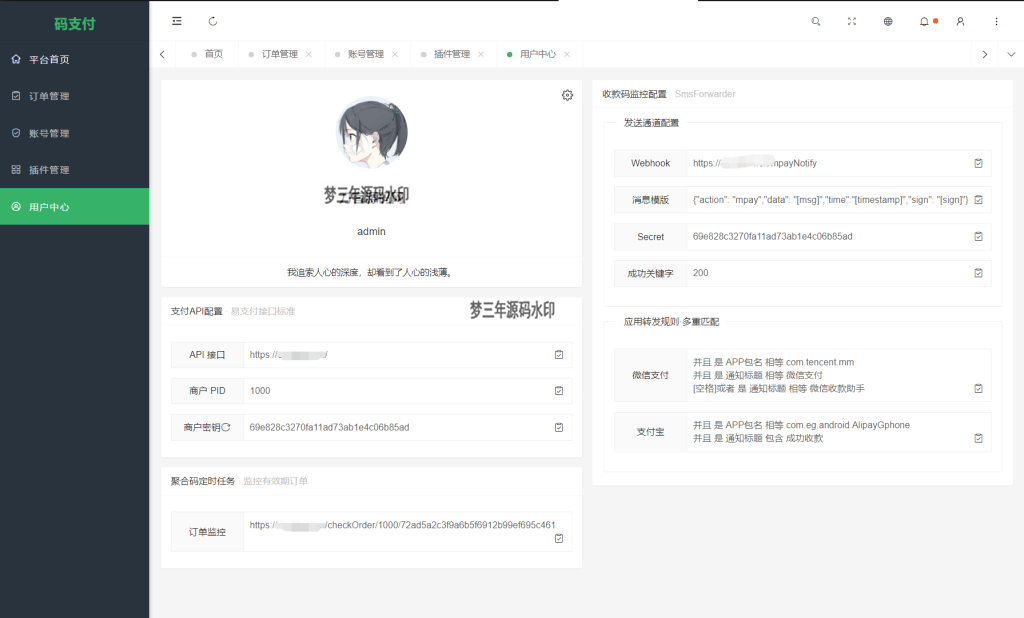Copy the 微信支付 forwarding rules

(978, 389)
